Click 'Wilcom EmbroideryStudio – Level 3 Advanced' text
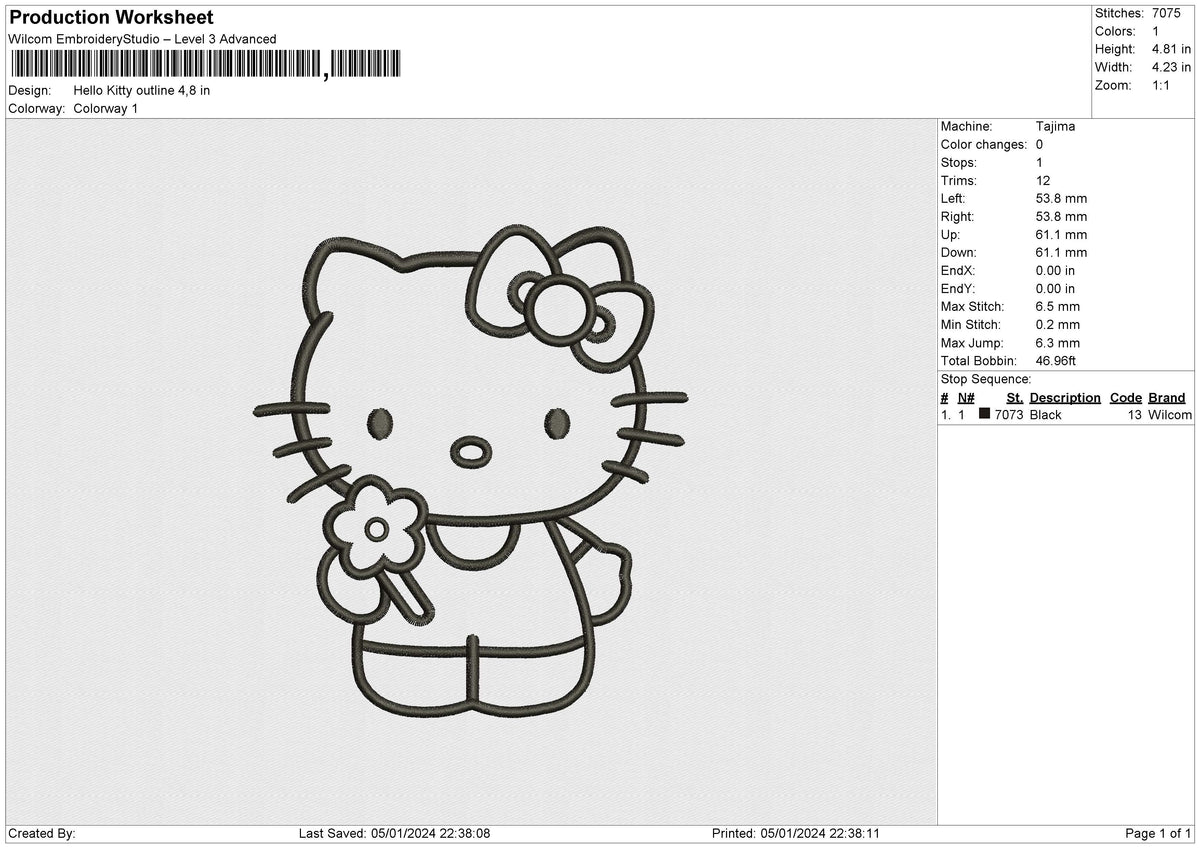Image resolution: width=1200 pixels, height=848 pixels. click(142, 39)
